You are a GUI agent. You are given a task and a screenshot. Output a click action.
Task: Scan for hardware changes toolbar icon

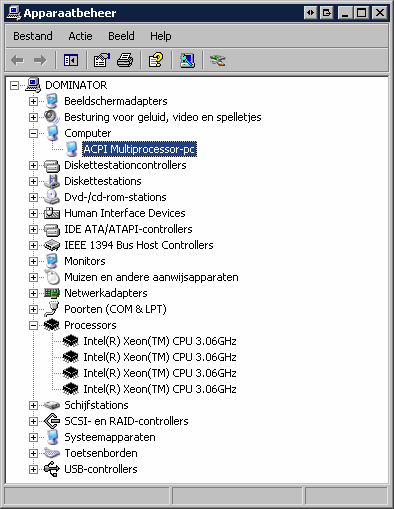(x=187, y=60)
